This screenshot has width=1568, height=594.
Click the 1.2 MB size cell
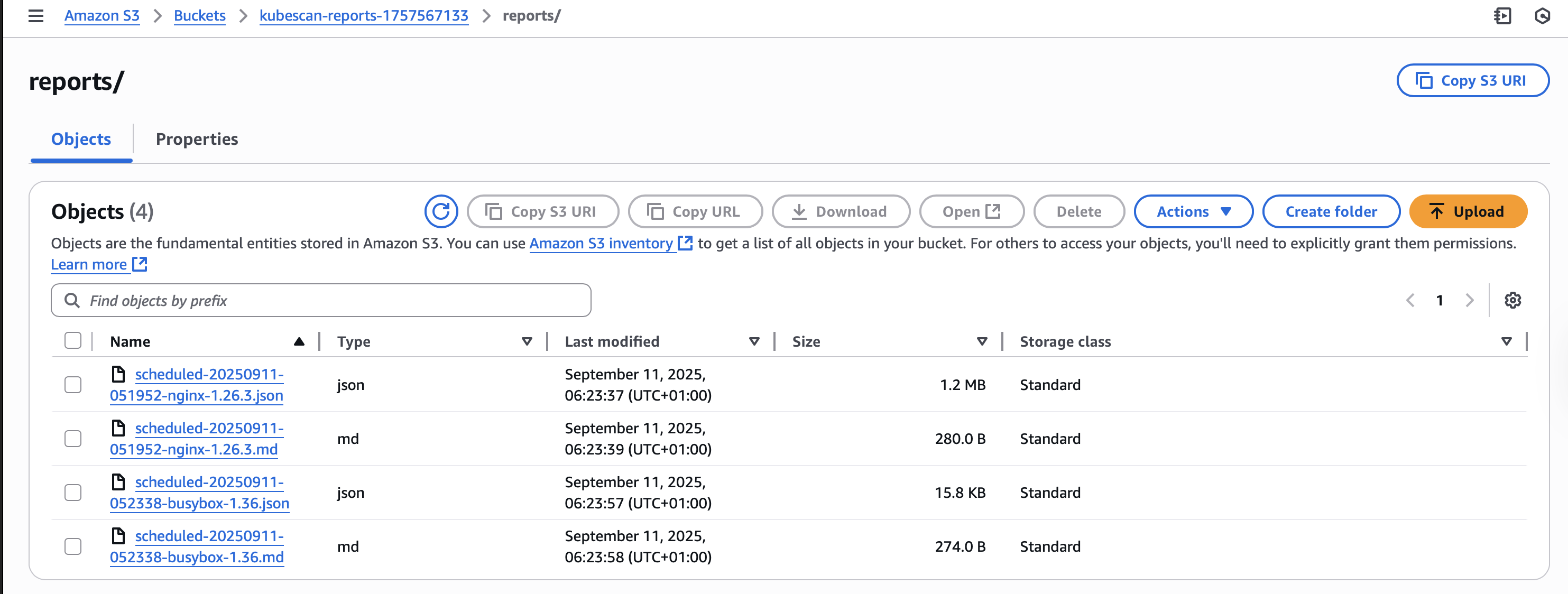[962, 385]
